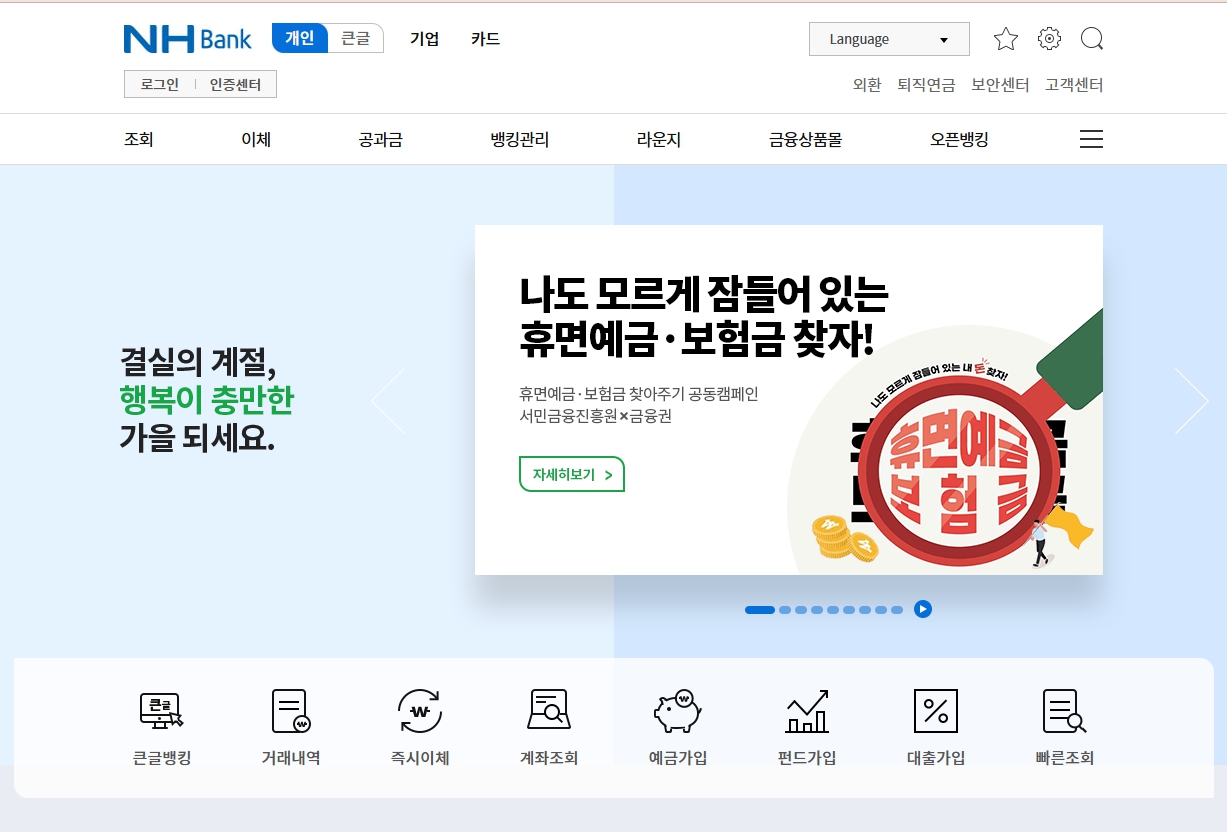1227x832 pixels.
Task: Switch to 큰글 large text mode
Action: tap(356, 38)
